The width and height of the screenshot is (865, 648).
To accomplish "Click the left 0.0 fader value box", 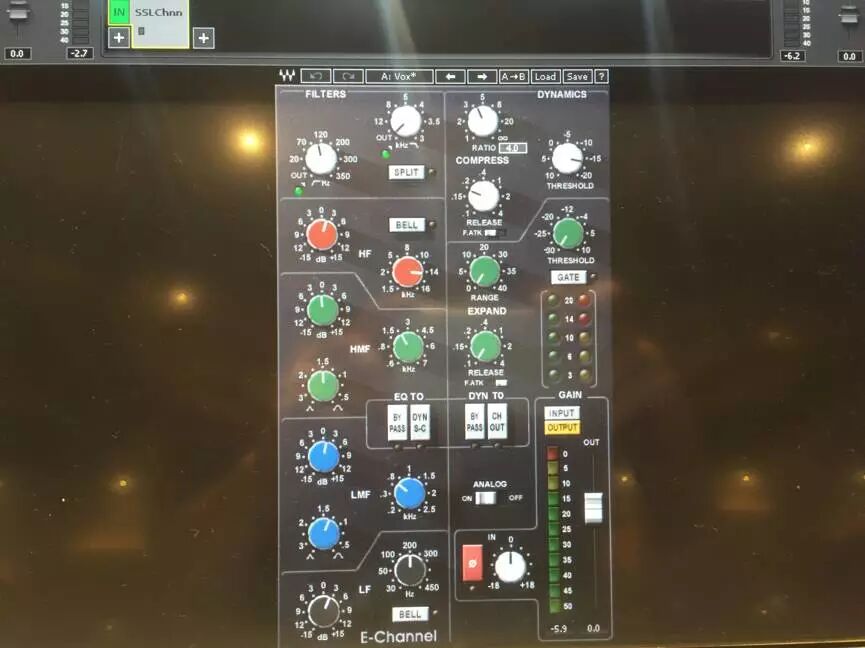I will (17, 53).
